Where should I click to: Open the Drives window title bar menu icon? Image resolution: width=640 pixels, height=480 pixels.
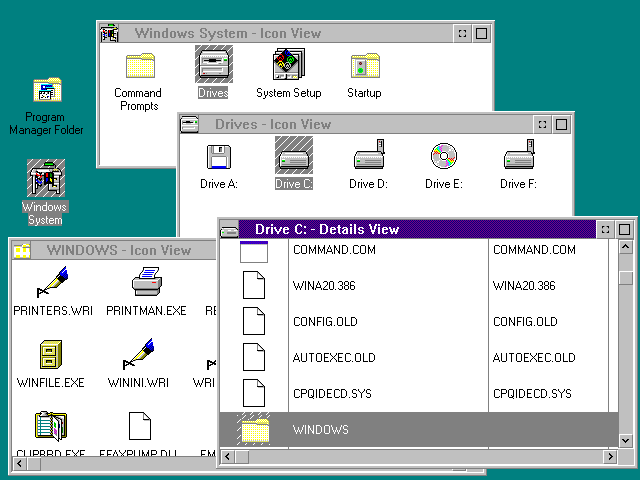click(190, 124)
